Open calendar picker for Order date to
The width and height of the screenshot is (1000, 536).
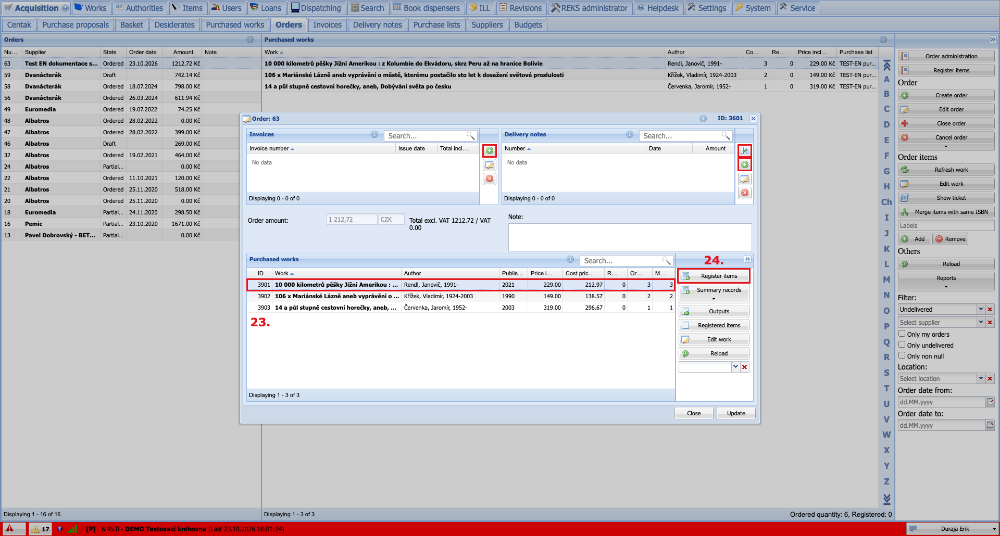point(990,425)
